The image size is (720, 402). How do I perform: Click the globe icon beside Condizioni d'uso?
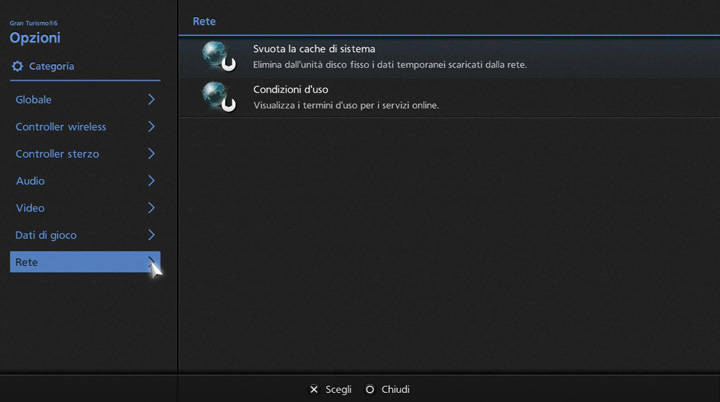pos(218,97)
